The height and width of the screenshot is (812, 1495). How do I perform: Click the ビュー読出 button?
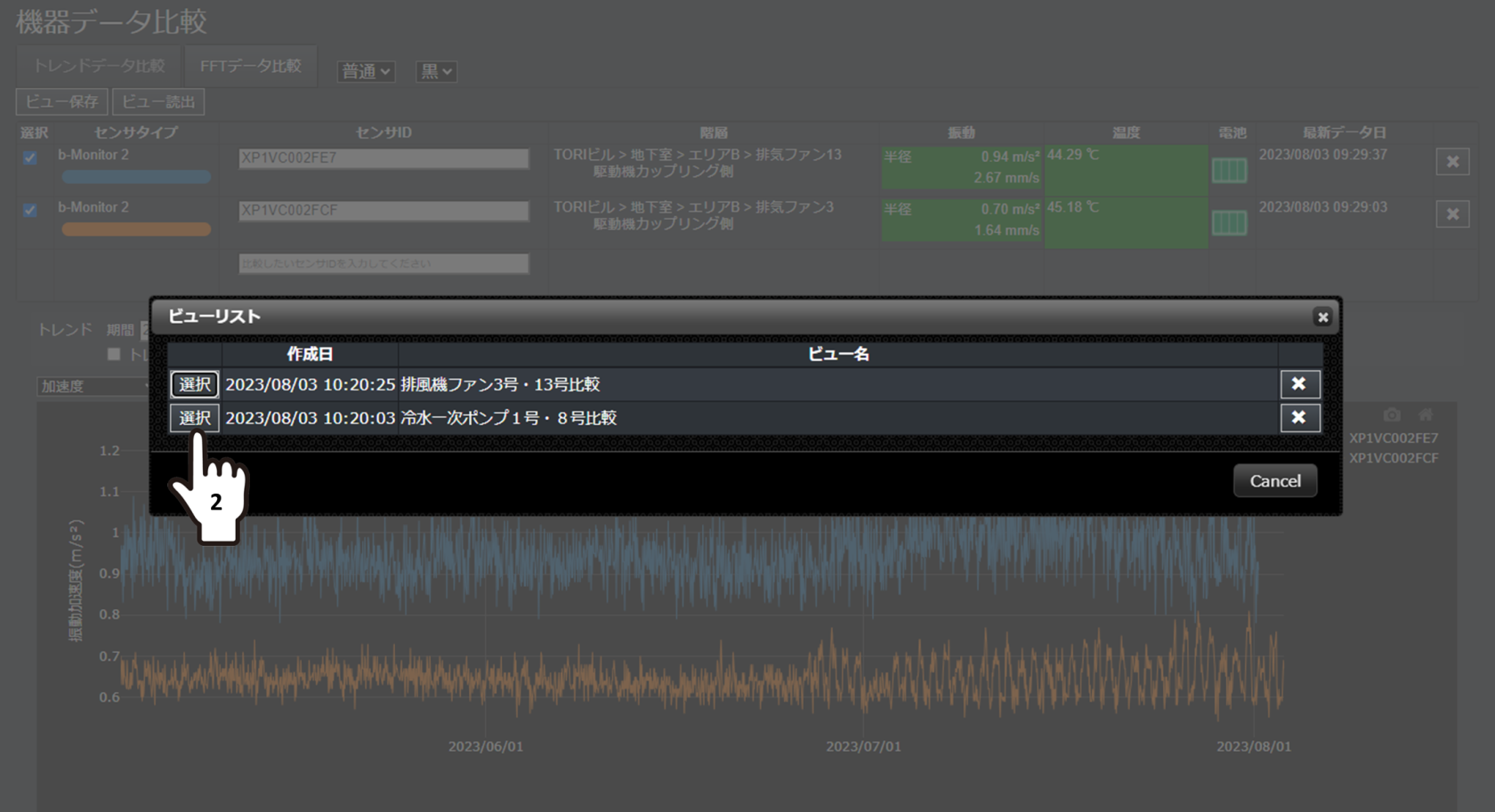pyautogui.click(x=158, y=101)
